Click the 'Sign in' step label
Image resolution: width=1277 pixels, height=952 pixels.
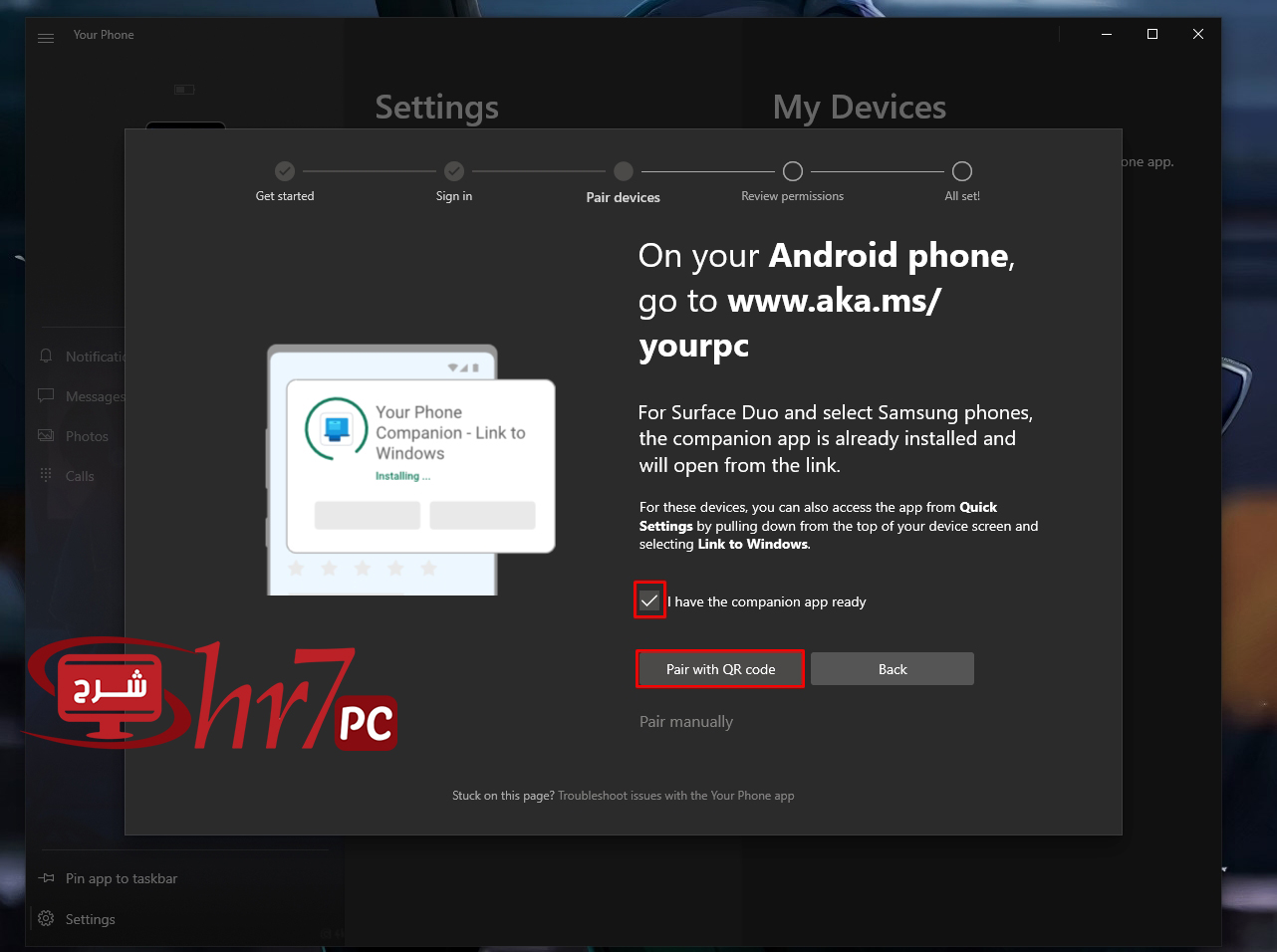[x=454, y=196]
